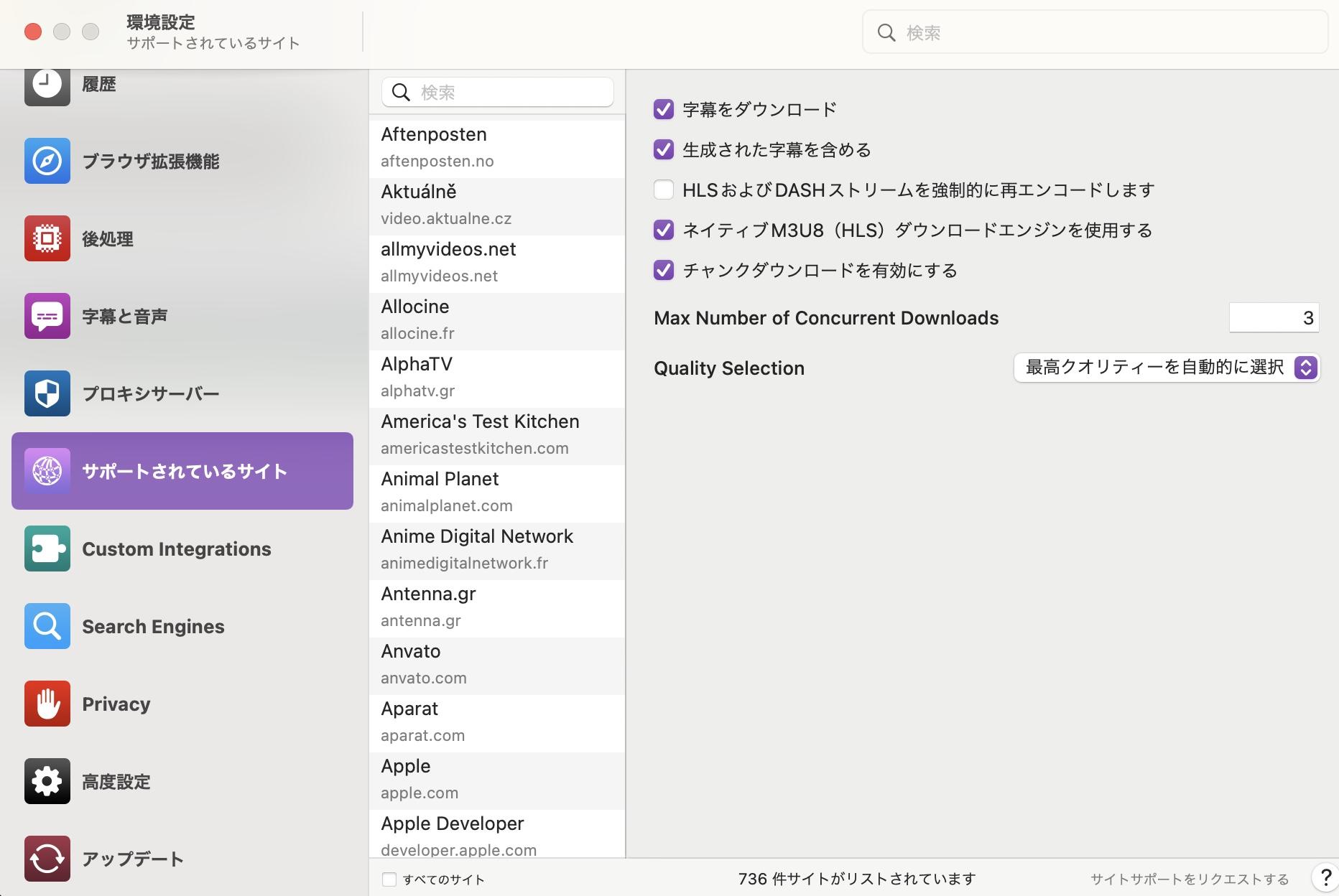Open the プロキシサーバー shield icon
This screenshot has width=1339, height=896.
tap(47, 393)
